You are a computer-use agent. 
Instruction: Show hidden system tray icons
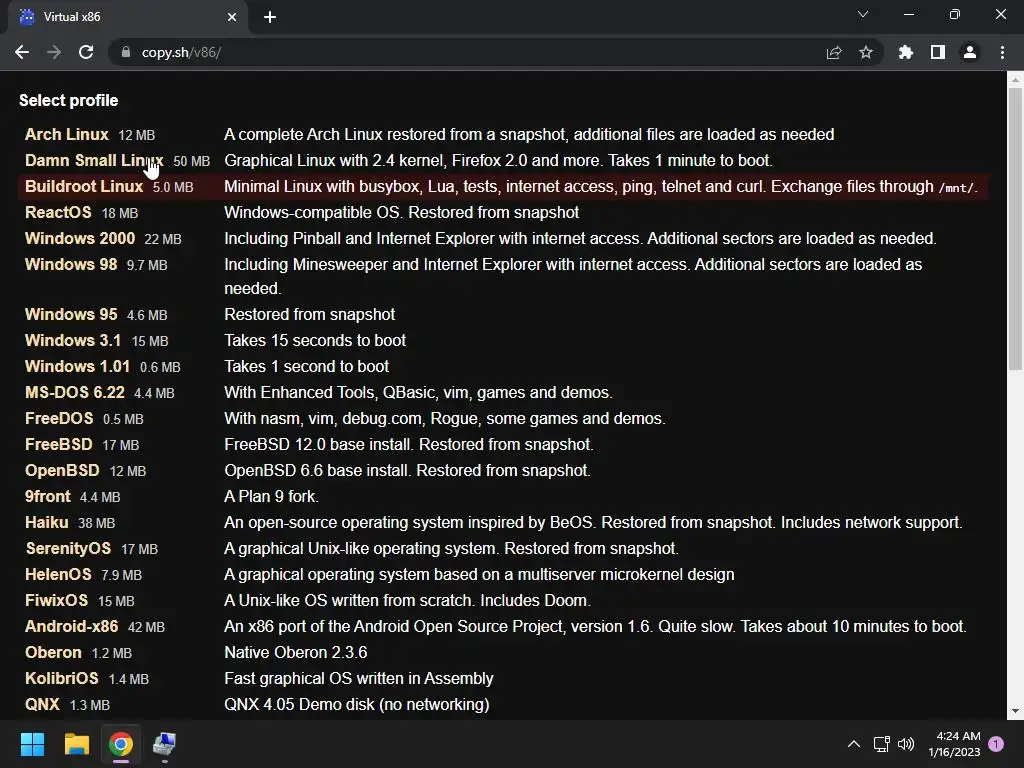pyautogui.click(x=854, y=744)
